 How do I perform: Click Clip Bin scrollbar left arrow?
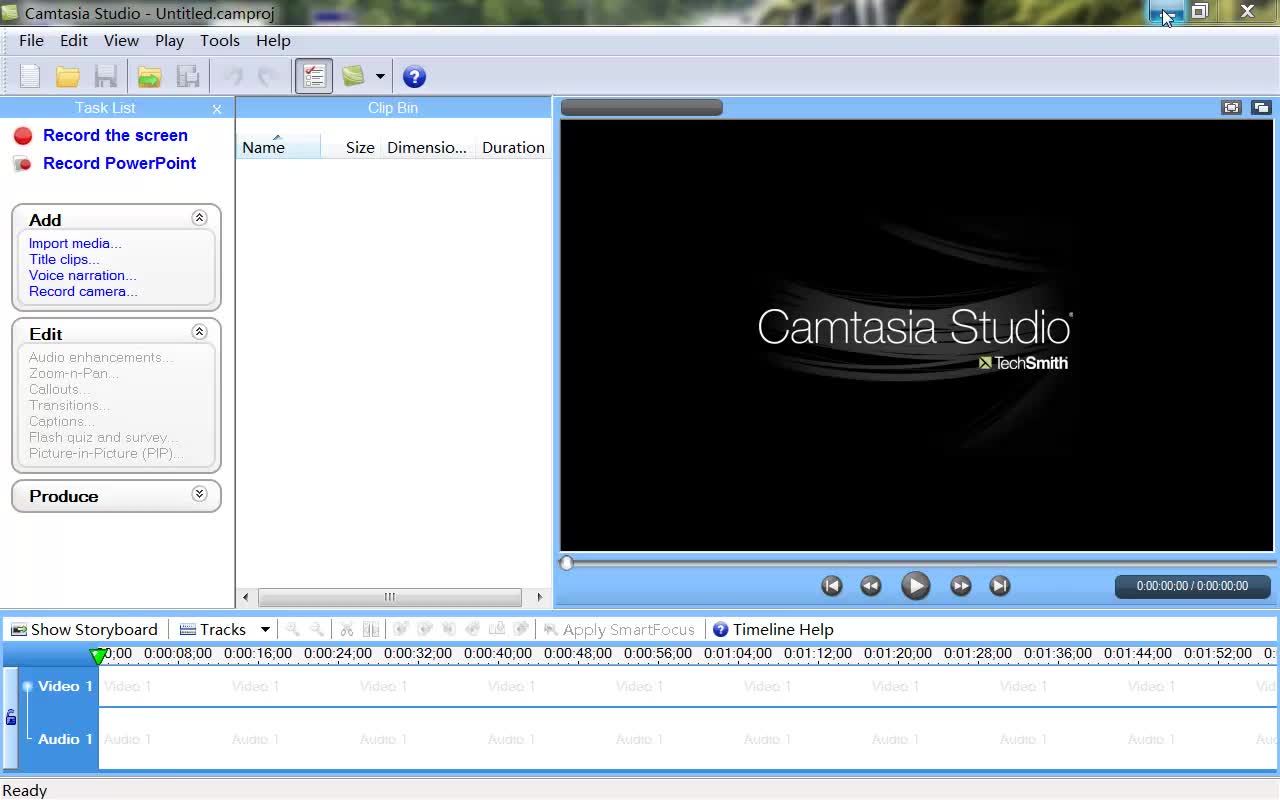246,597
